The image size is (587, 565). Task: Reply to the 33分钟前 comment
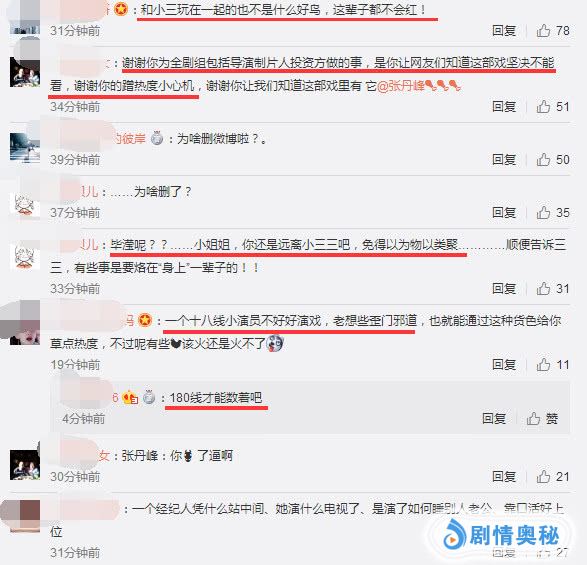(504, 289)
